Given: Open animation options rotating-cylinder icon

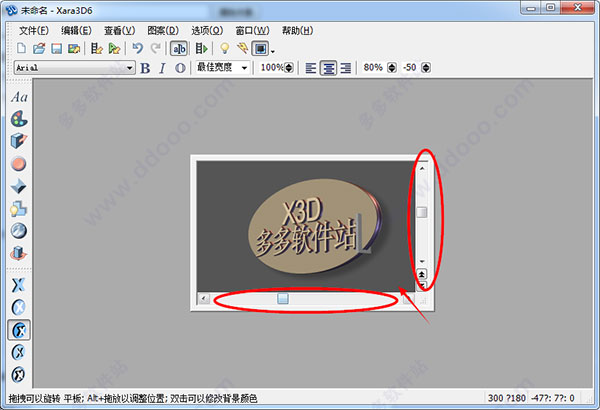Looking at the screenshot, I should click(x=18, y=253).
